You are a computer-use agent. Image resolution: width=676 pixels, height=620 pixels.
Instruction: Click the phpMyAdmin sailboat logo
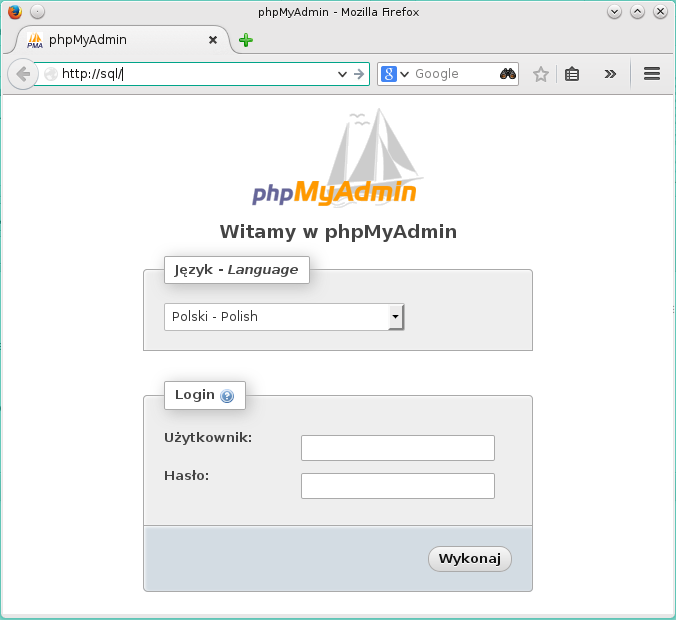click(x=336, y=162)
